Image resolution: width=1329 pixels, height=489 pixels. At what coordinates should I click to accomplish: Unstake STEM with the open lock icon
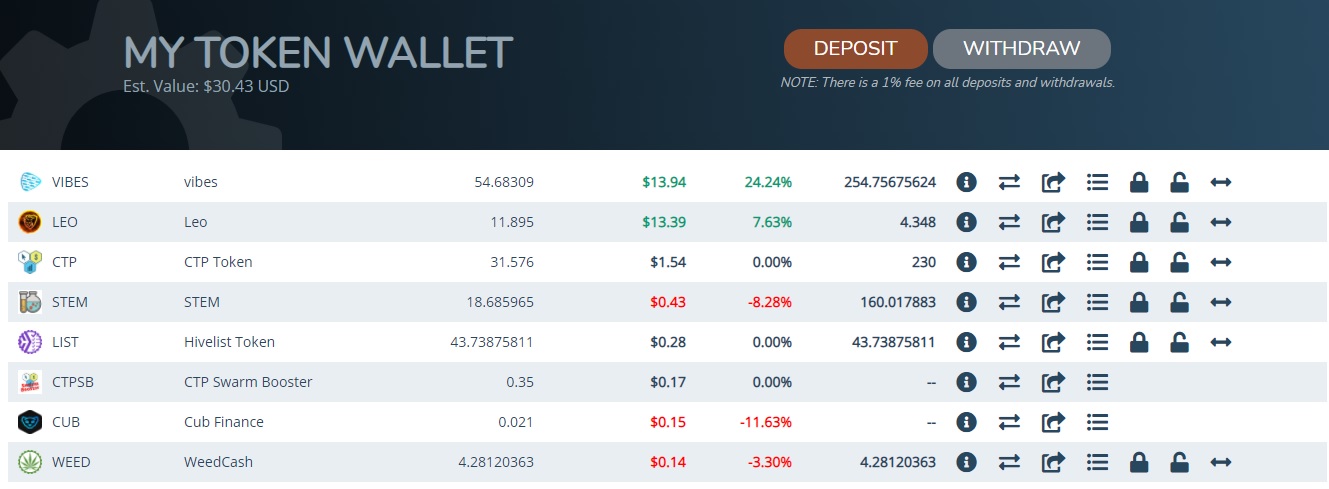(x=1180, y=302)
